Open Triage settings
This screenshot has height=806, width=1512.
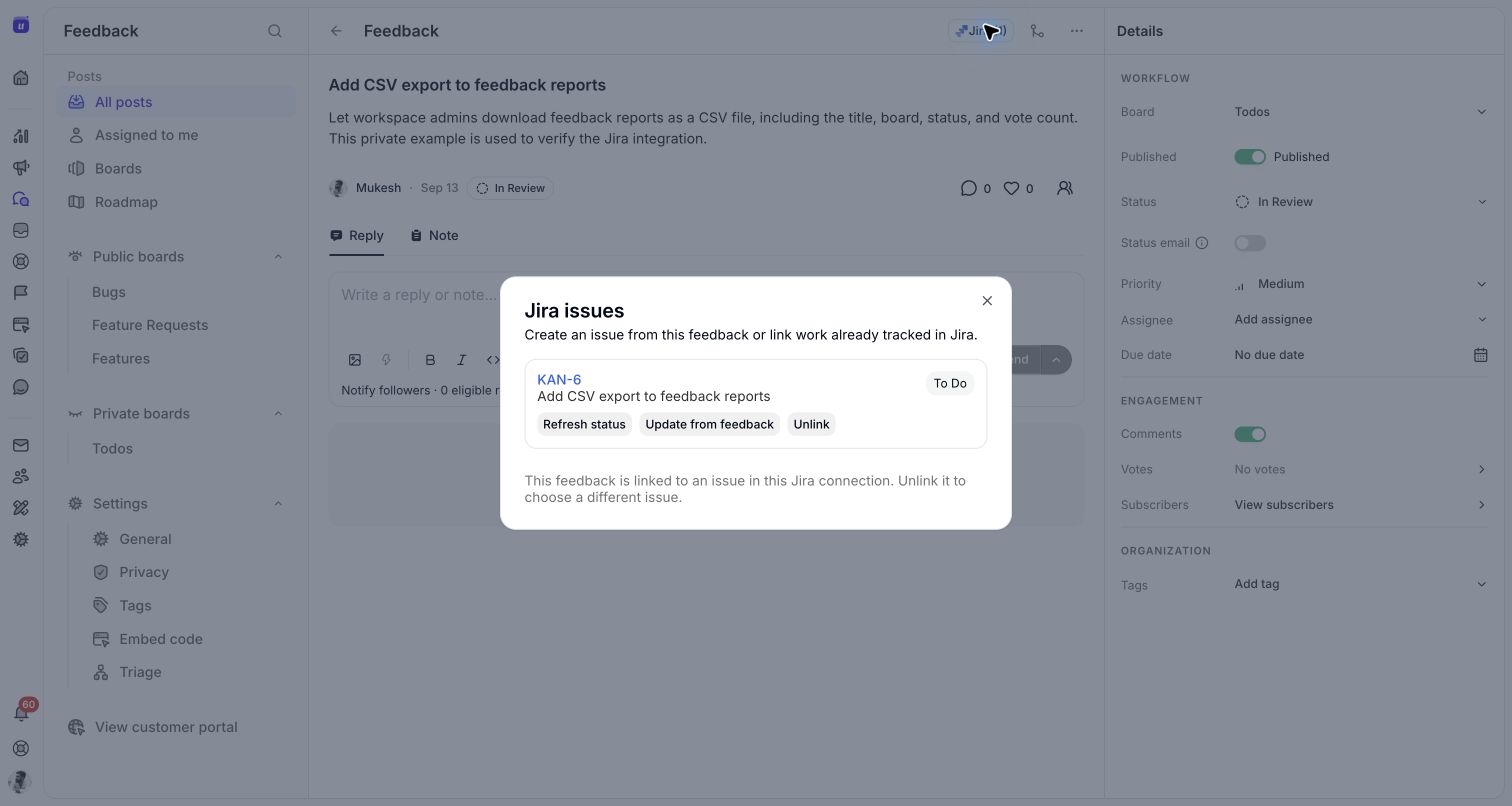click(140, 672)
